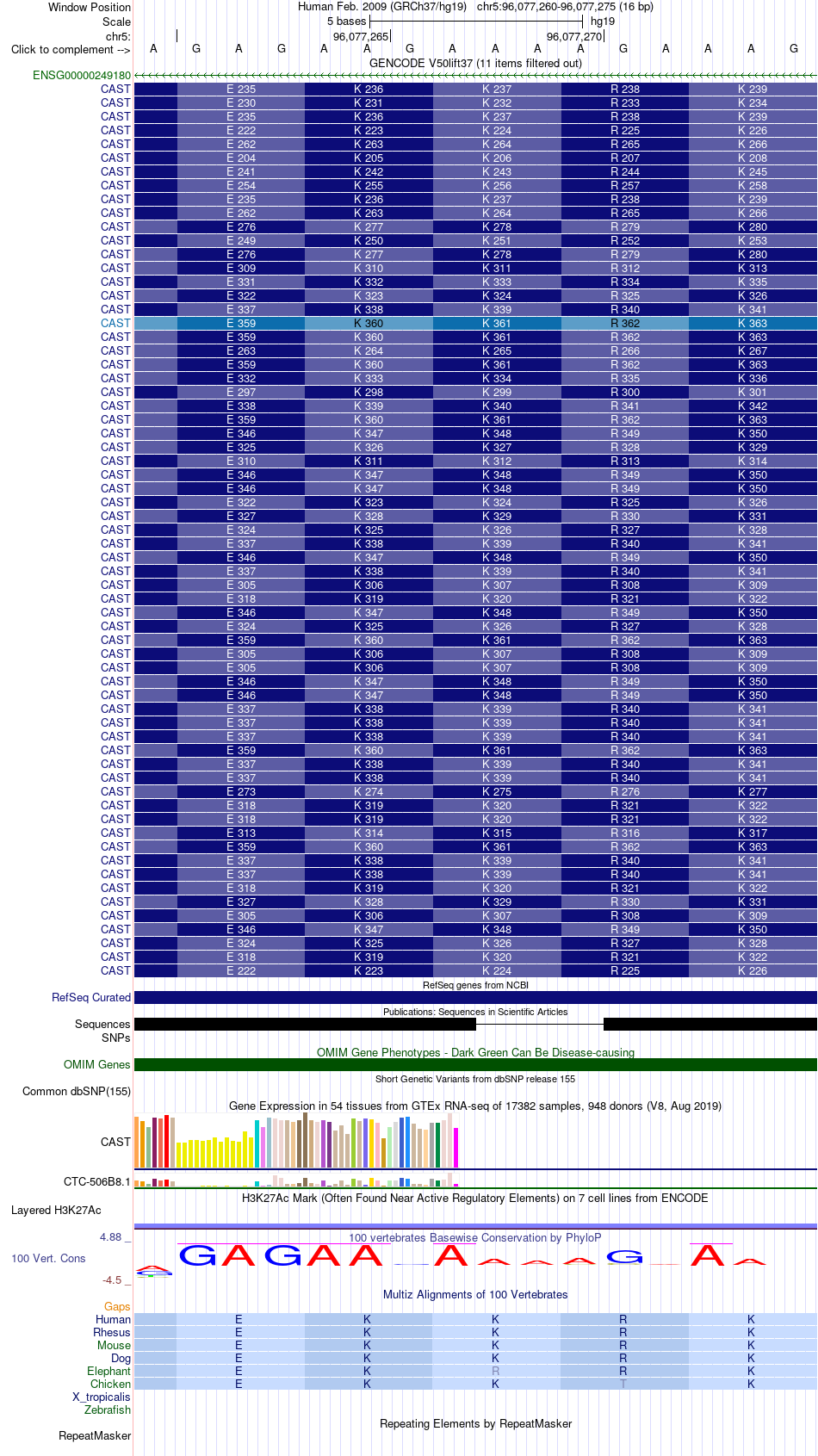818x1456 pixels.
Task: Select the Zebrafish species label
Action: pyautogui.click(x=108, y=1410)
